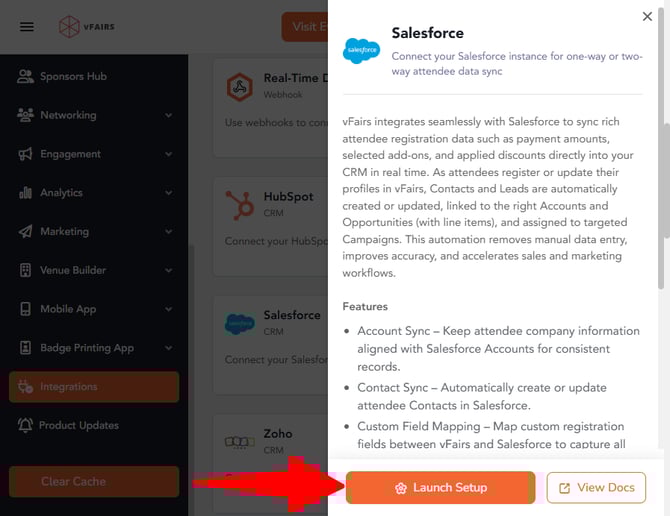Click the Product Updates bell icon
Viewport: 670px width, 516px height.
[x=26, y=425]
